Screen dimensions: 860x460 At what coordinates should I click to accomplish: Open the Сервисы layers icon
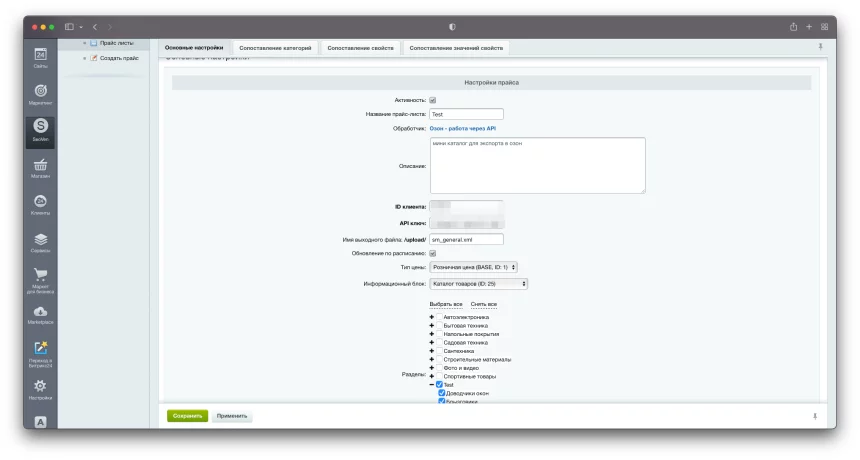(x=41, y=243)
